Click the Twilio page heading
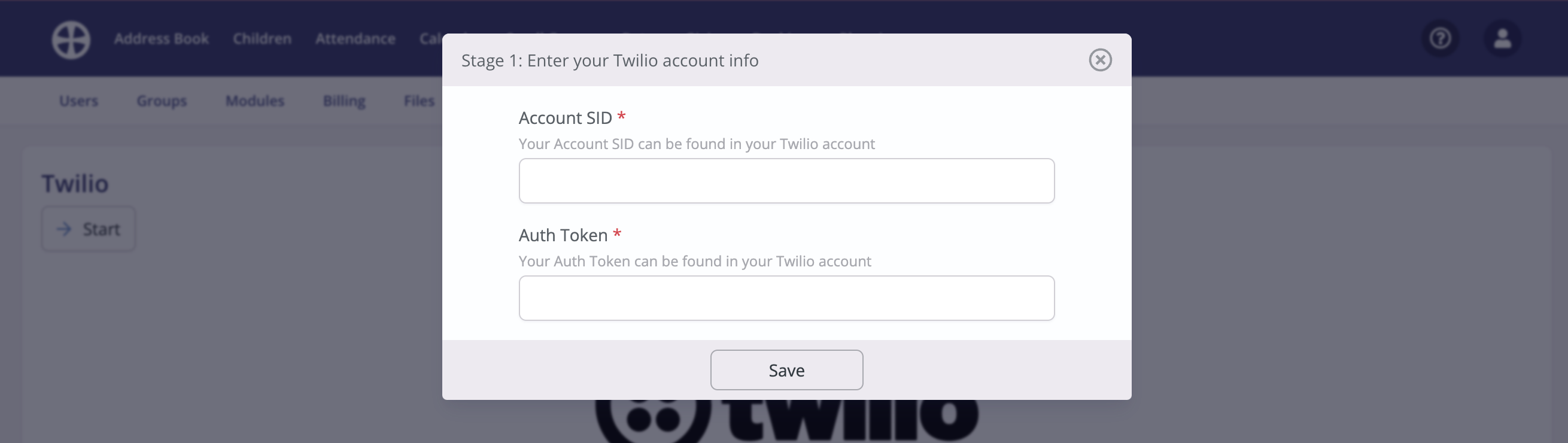The image size is (1568, 443). [x=75, y=184]
